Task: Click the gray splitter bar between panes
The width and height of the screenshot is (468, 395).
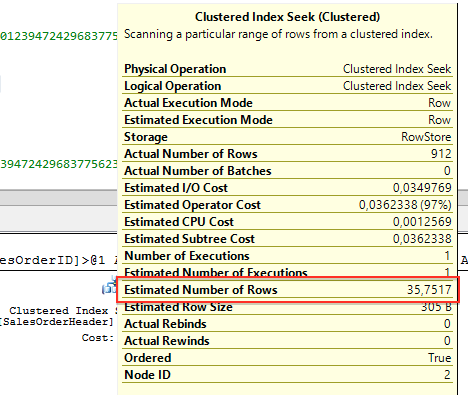Action: 58,197
